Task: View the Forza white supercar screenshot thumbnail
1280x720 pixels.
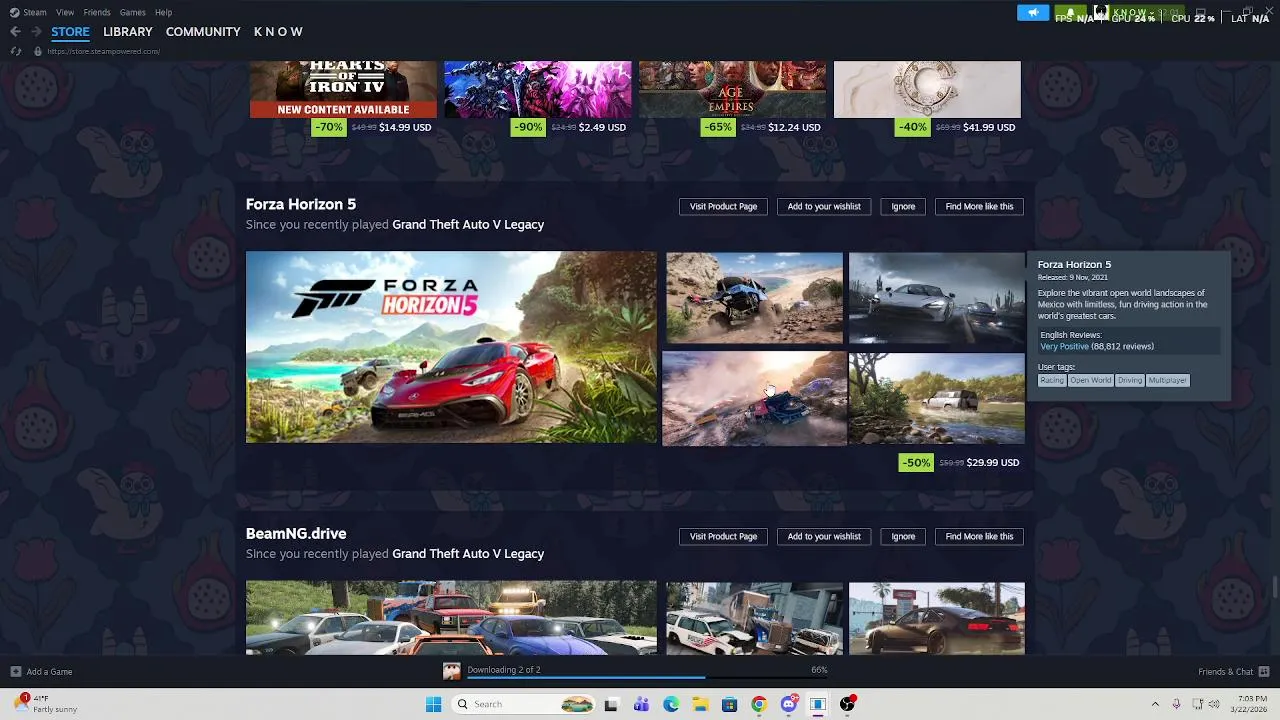Action: coord(937,298)
